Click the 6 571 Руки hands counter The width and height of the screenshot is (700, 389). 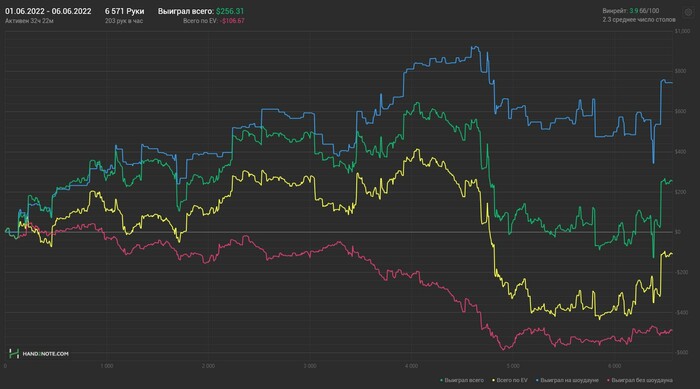pyautogui.click(x=125, y=11)
